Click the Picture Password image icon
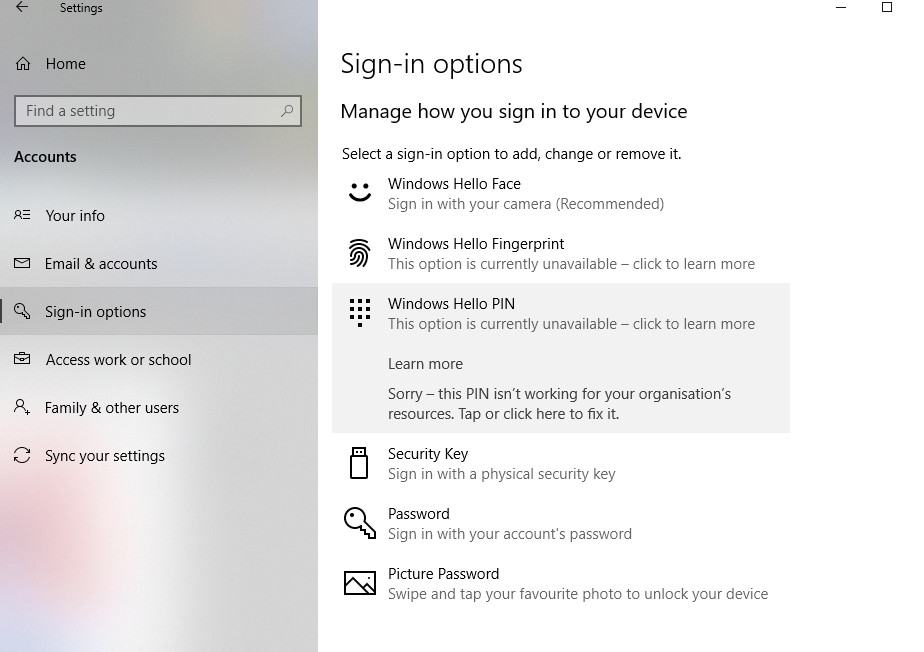 pyautogui.click(x=359, y=583)
